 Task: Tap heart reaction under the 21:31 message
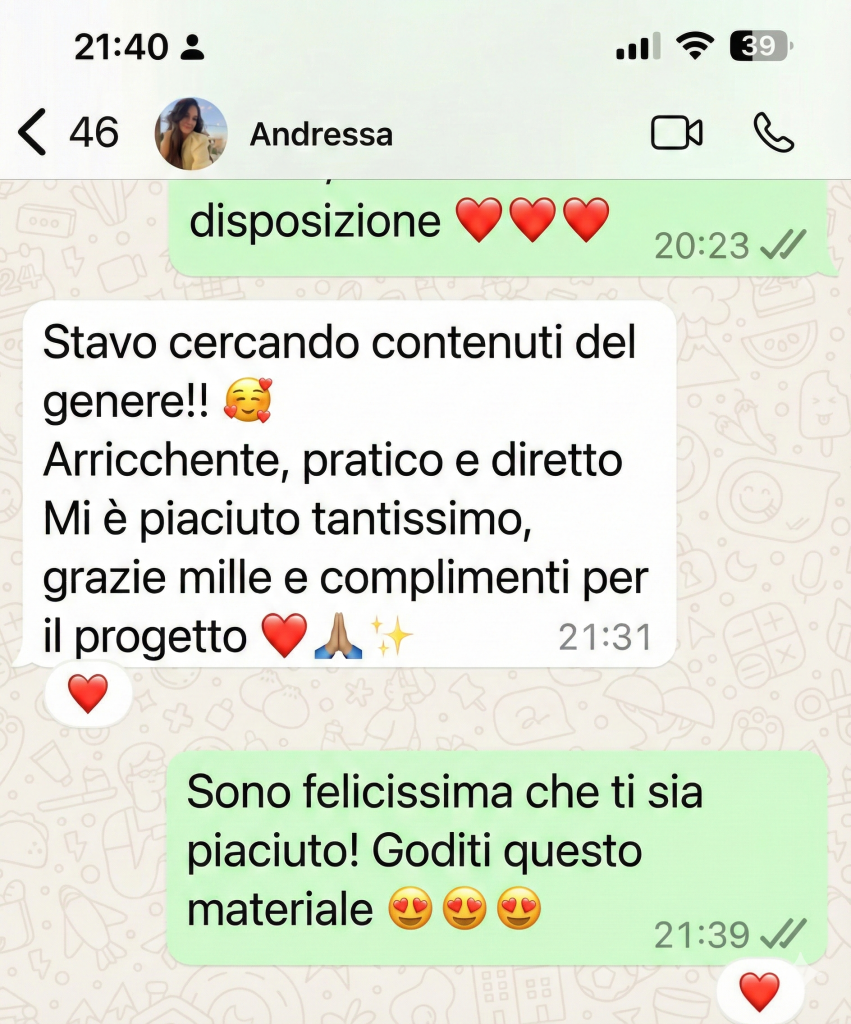point(88,694)
